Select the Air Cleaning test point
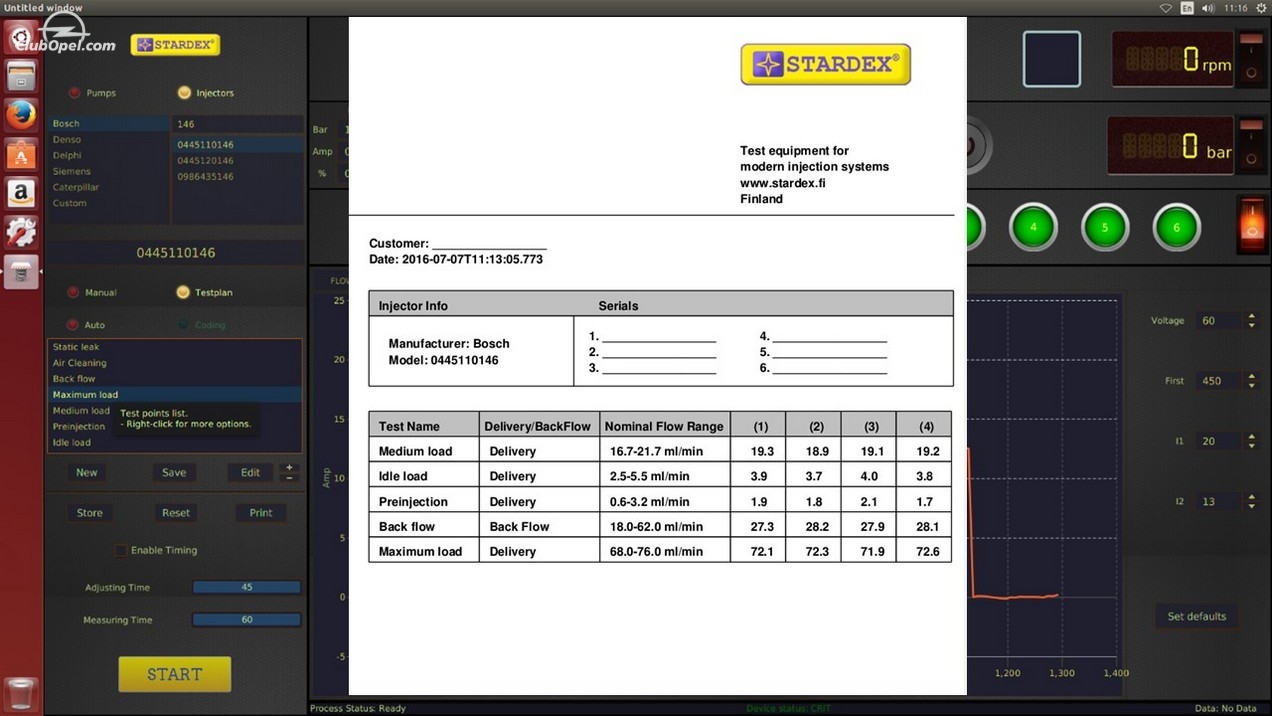This screenshot has width=1272, height=716. click(x=175, y=363)
